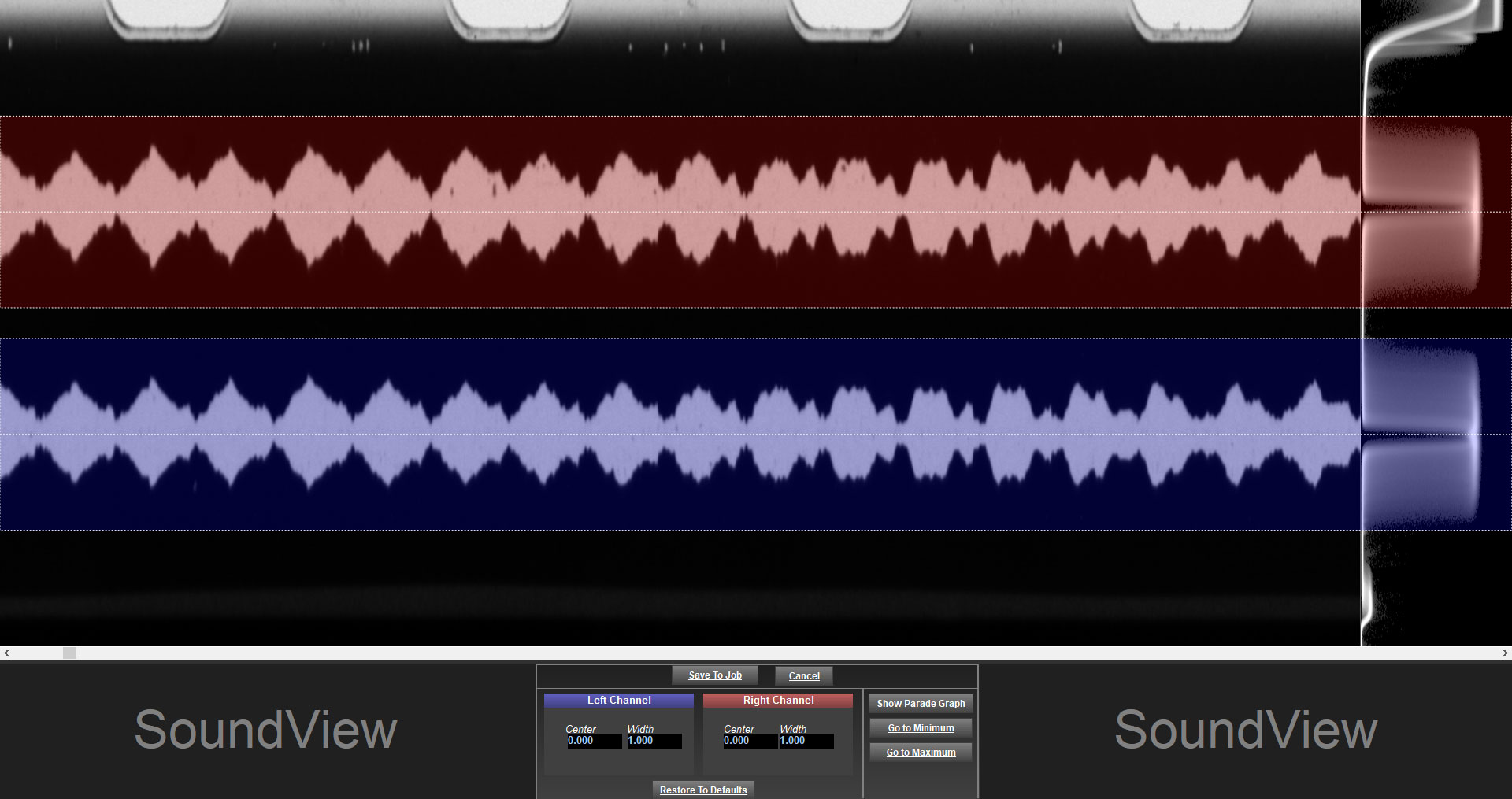The width and height of the screenshot is (1512, 799).
Task: Select the blue Left Channel header
Action: click(x=619, y=700)
